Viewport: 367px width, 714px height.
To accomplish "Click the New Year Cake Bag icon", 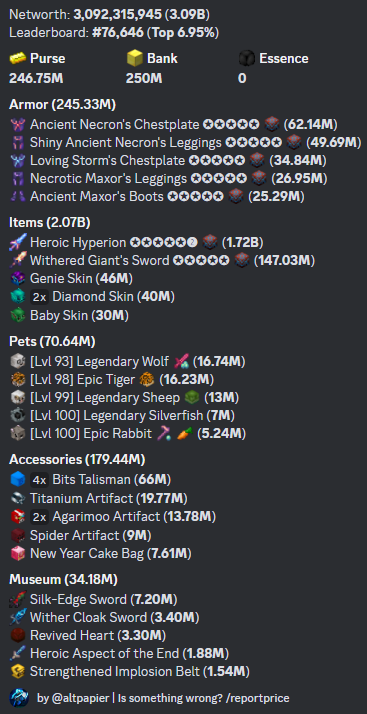I will pos(18,554).
